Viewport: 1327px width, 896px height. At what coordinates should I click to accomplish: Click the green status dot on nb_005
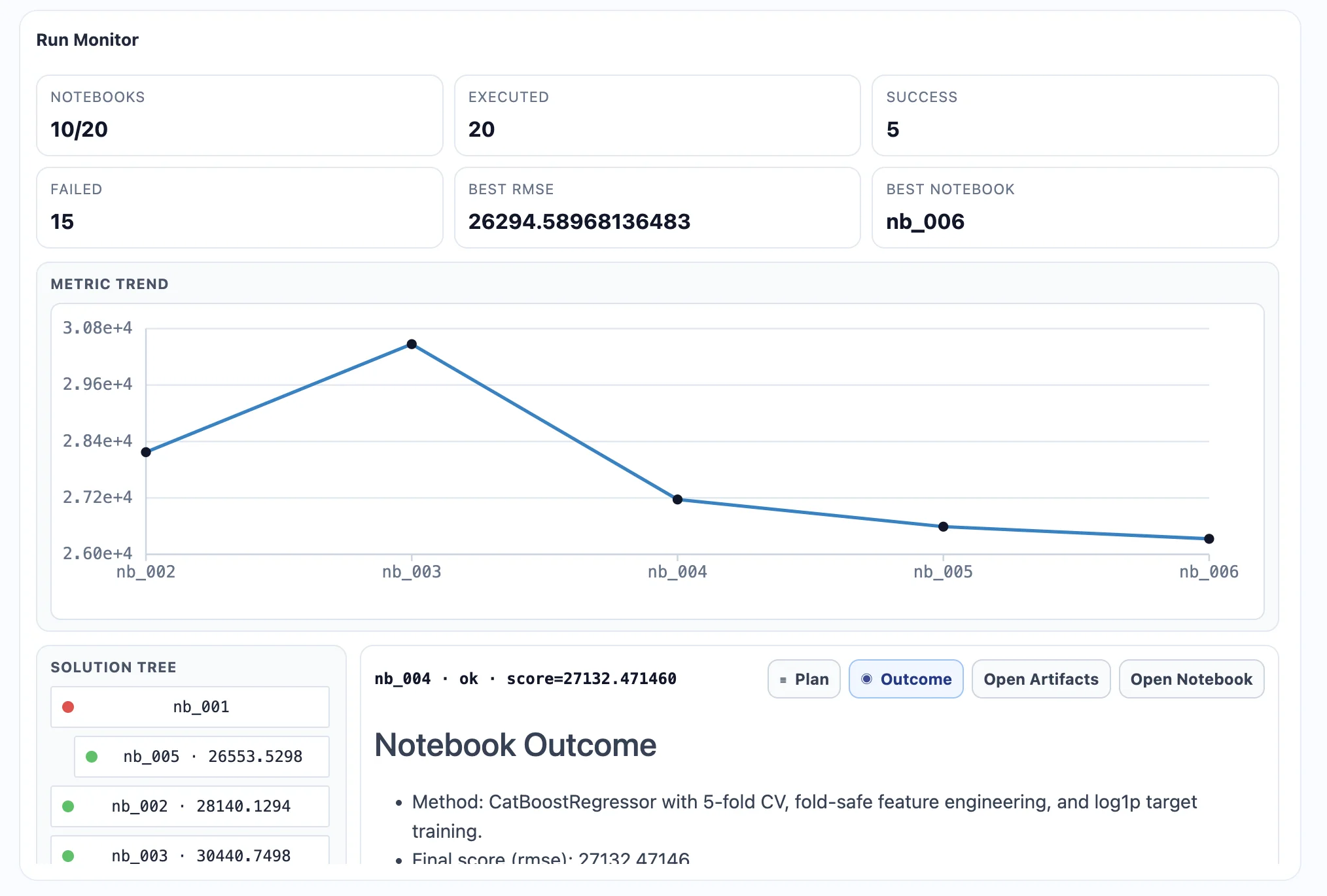click(x=92, y=757)
